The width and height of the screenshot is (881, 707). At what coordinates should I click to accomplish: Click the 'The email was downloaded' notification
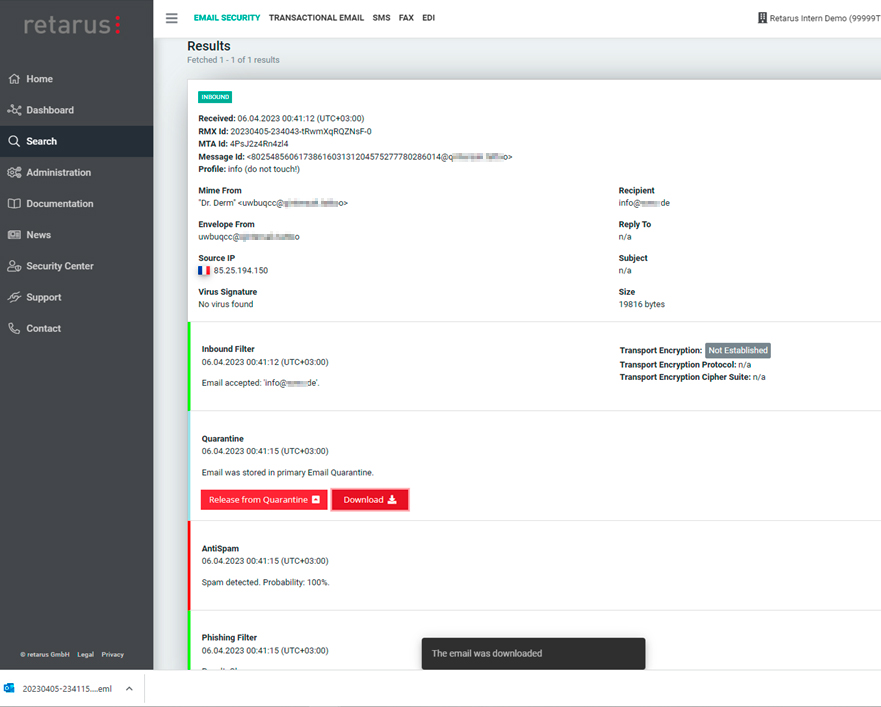[533, 653]
